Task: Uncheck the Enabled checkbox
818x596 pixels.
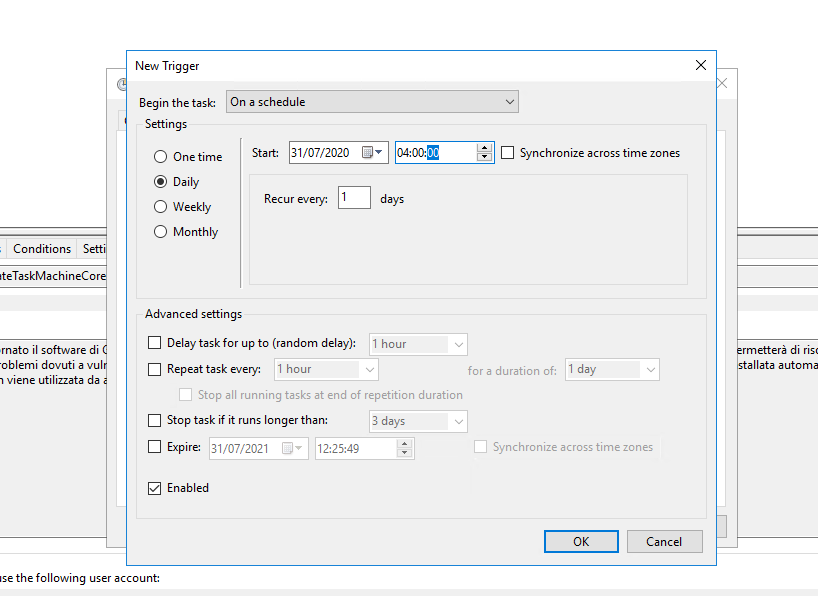Action: coord(154,488)
